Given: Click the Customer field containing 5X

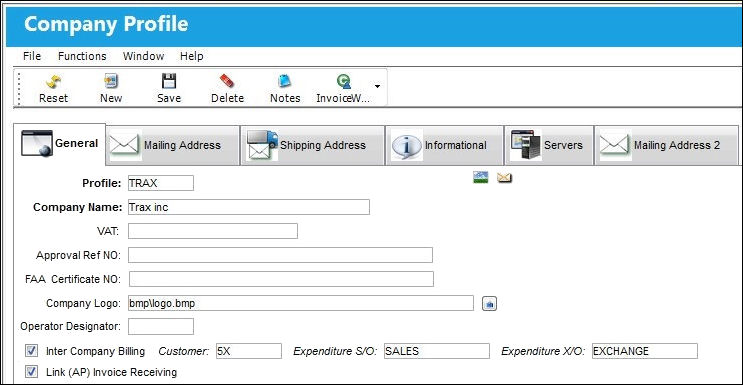Looking at the screenshot, I should tap(249, 351).
